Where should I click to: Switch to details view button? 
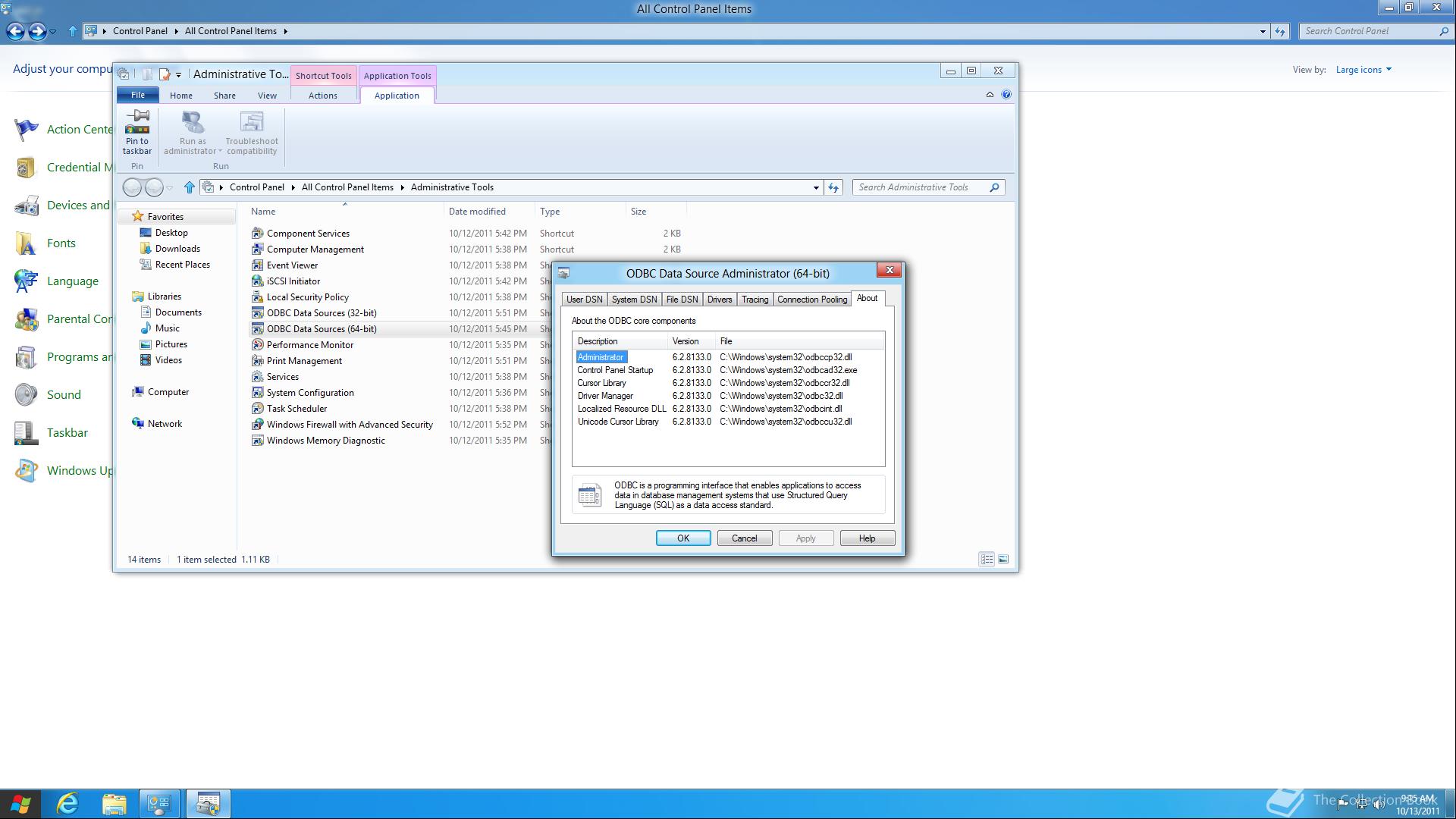pyautogui.click(x=987, y=560)
